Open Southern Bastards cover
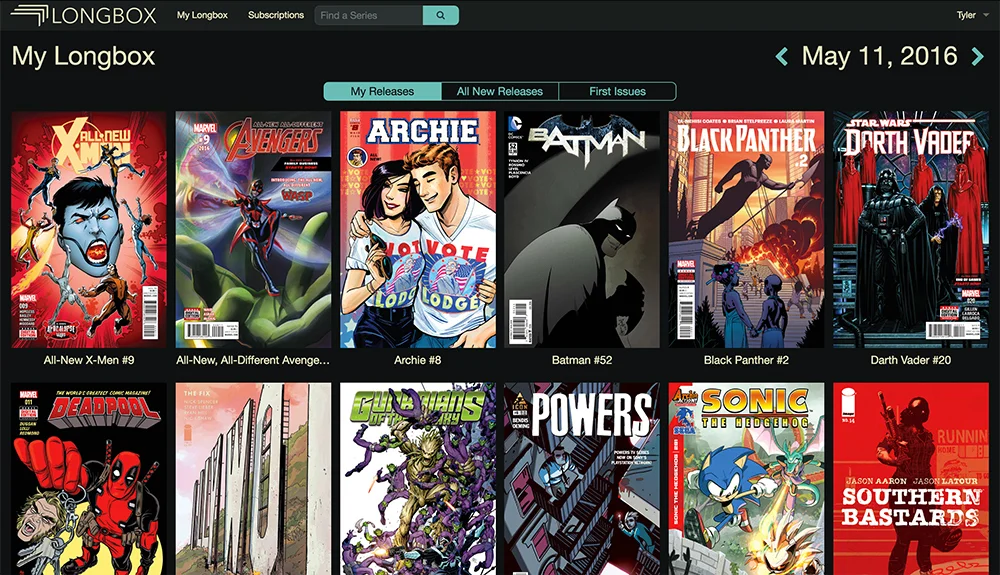Image resolution: width=1000 pixels, height=575 pixels. [x=911, y=479]
